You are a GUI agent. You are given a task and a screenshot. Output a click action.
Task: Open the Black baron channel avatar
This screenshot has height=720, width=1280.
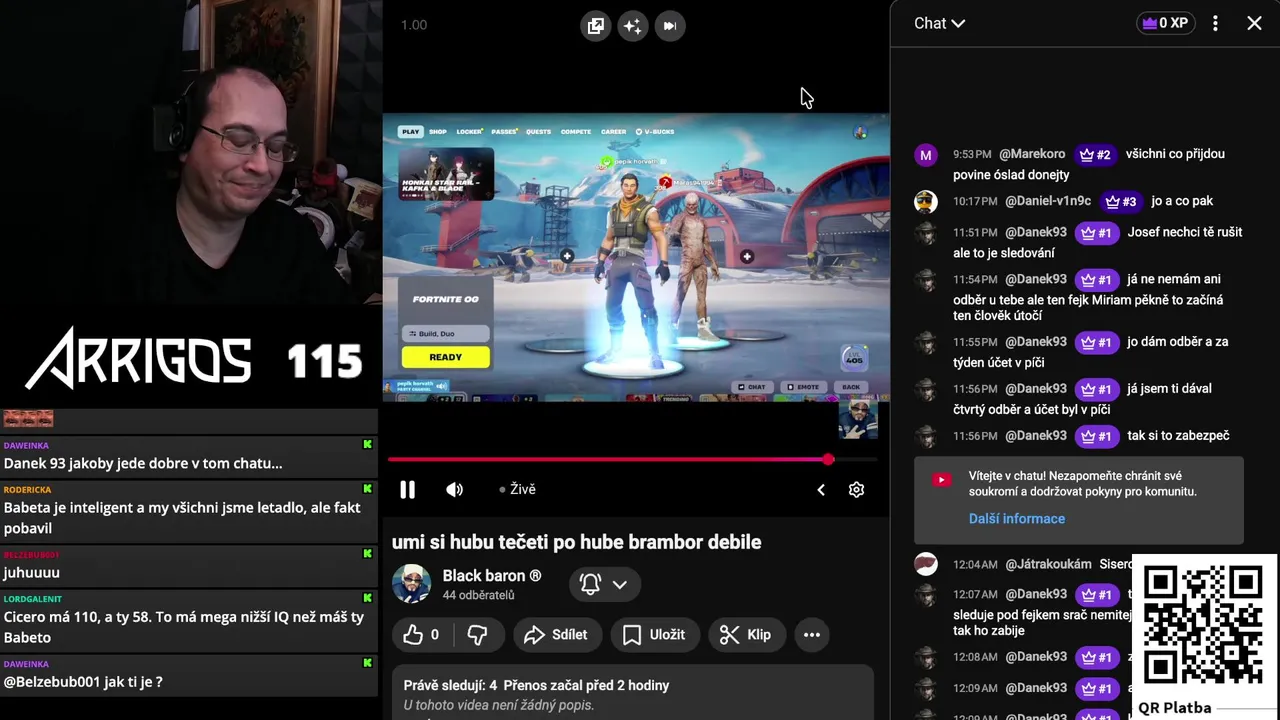411,584
